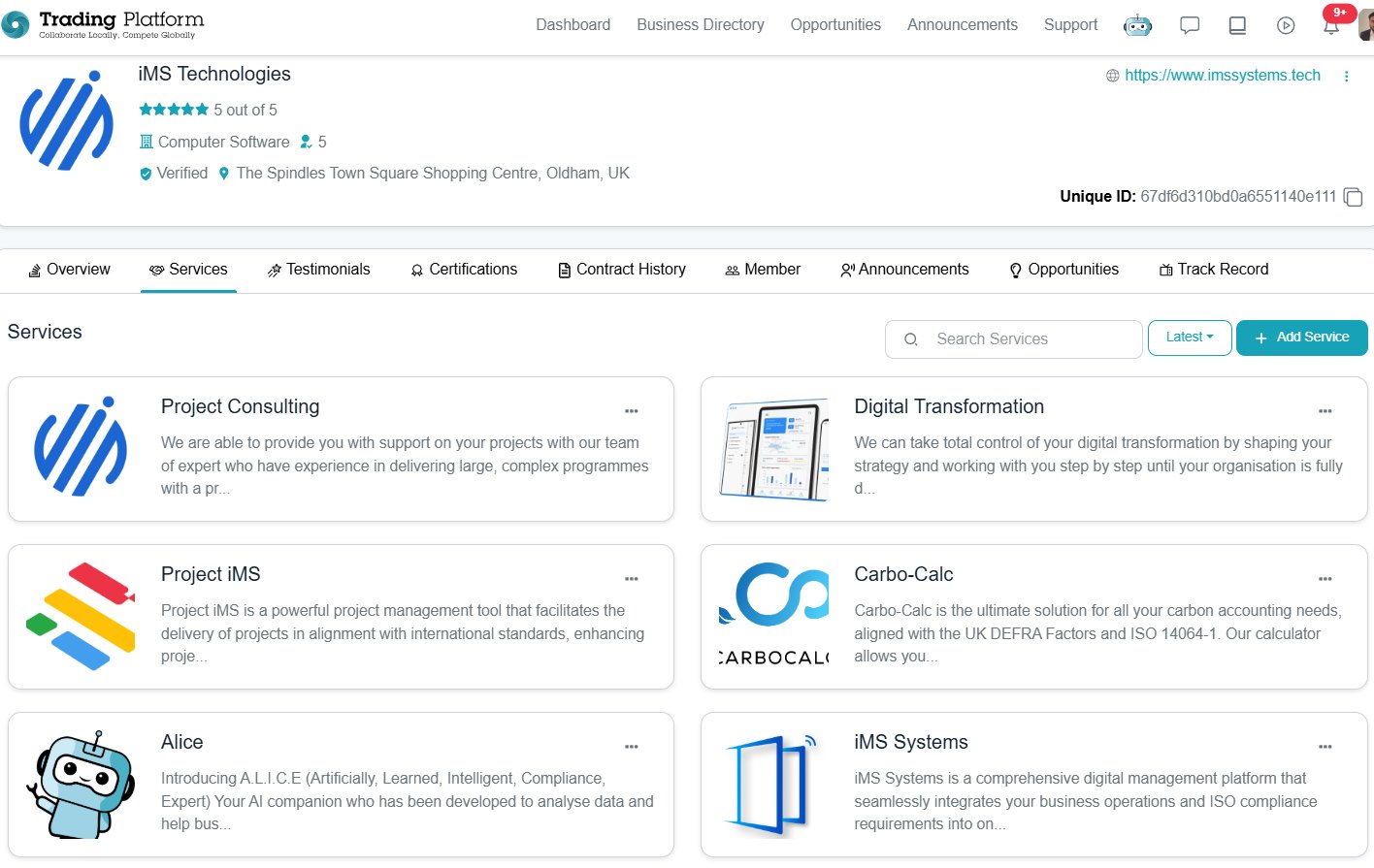1374x868 pixels.
Task: Open Project Consulting service options menu
Action: click(632, 411)
